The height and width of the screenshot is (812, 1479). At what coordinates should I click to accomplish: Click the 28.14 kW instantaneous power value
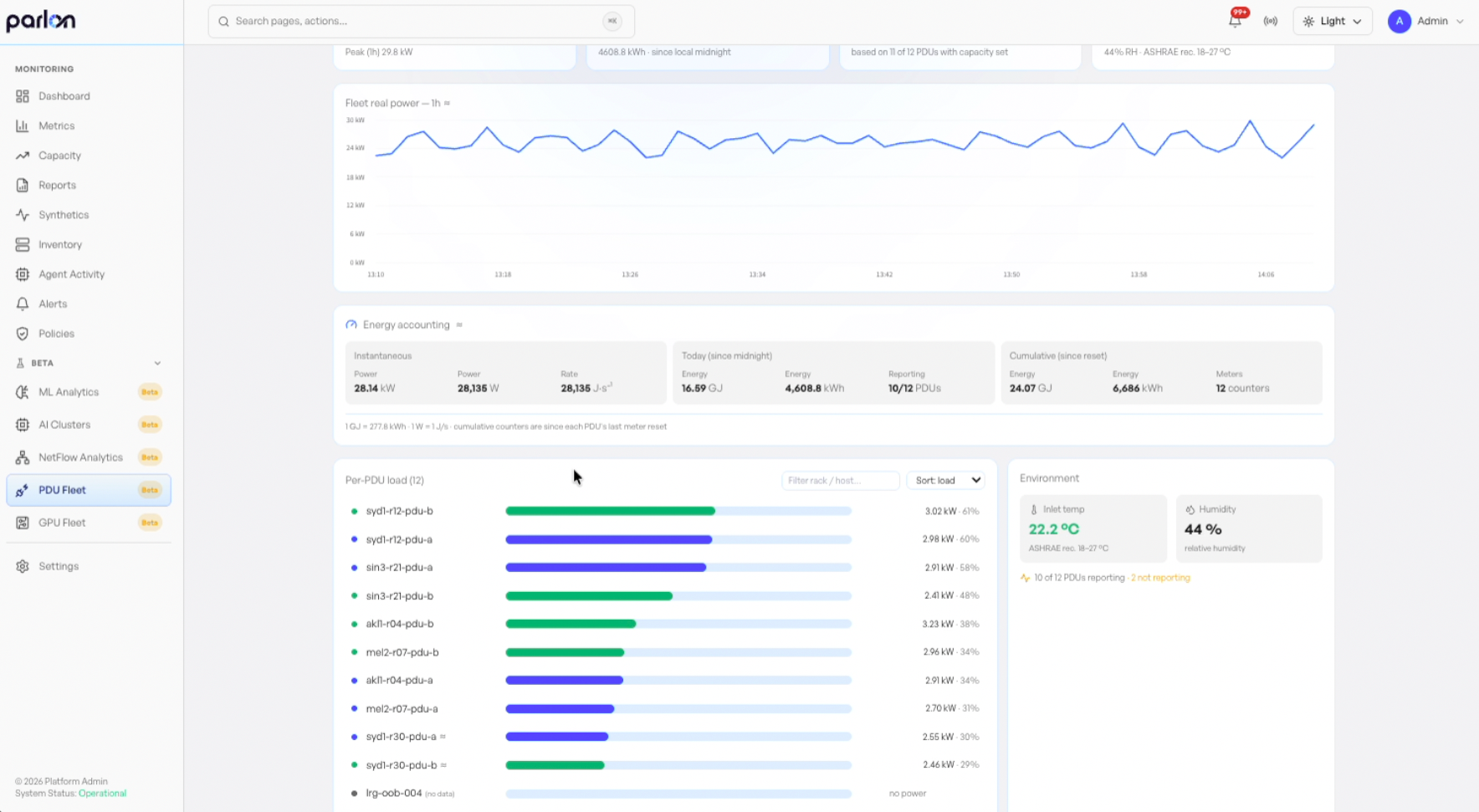tap(374, 388)
